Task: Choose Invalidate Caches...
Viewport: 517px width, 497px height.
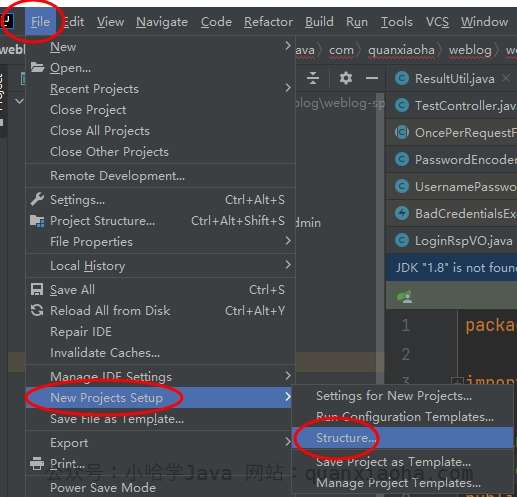Action: (x=160, y=353)
